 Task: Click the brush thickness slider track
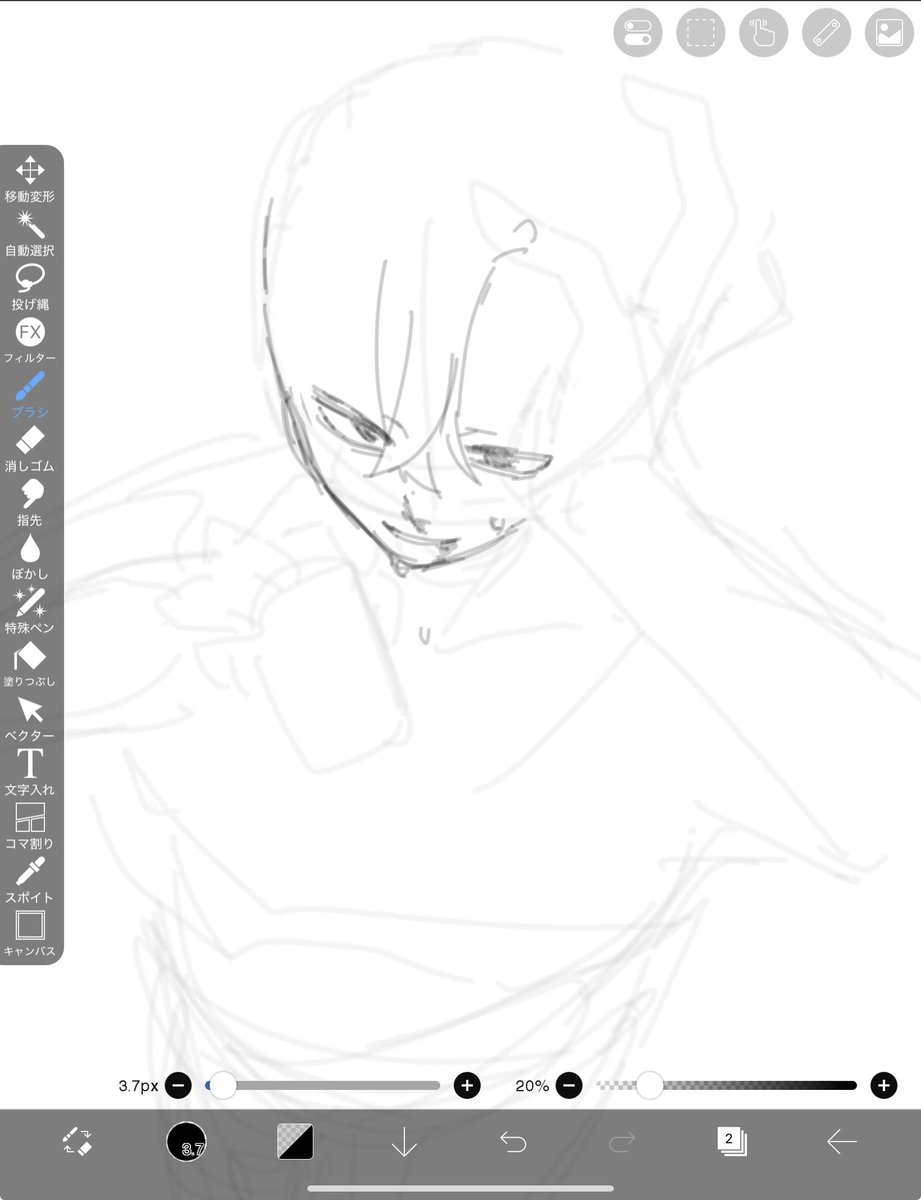(x=322, y=1085)
